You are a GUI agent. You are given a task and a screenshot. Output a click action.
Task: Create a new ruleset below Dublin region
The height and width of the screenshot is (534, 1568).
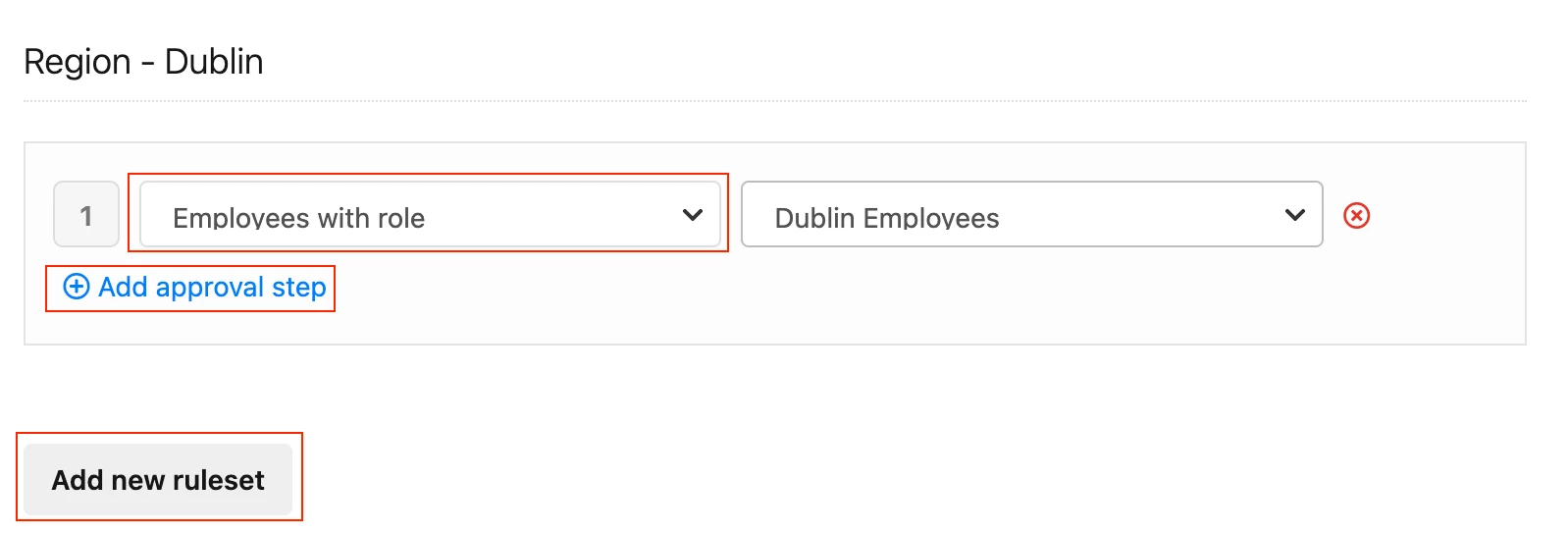pos(158,479)
